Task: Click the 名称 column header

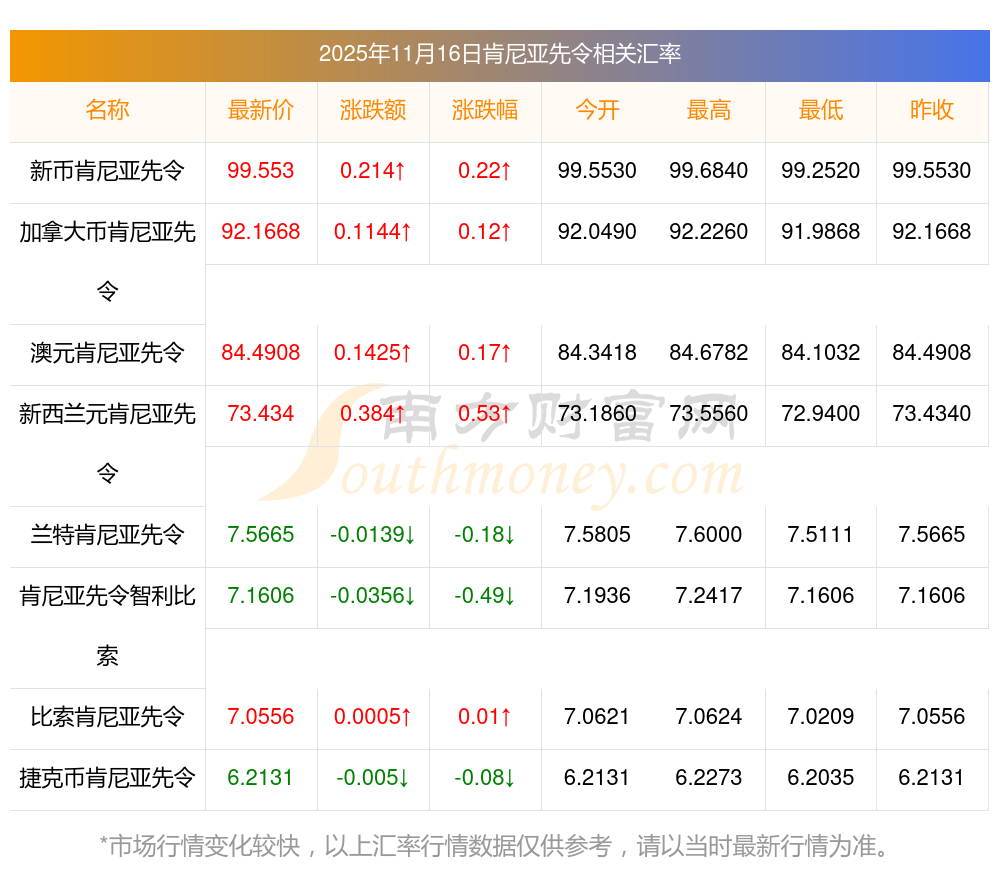Action: [x=107, y=111]
